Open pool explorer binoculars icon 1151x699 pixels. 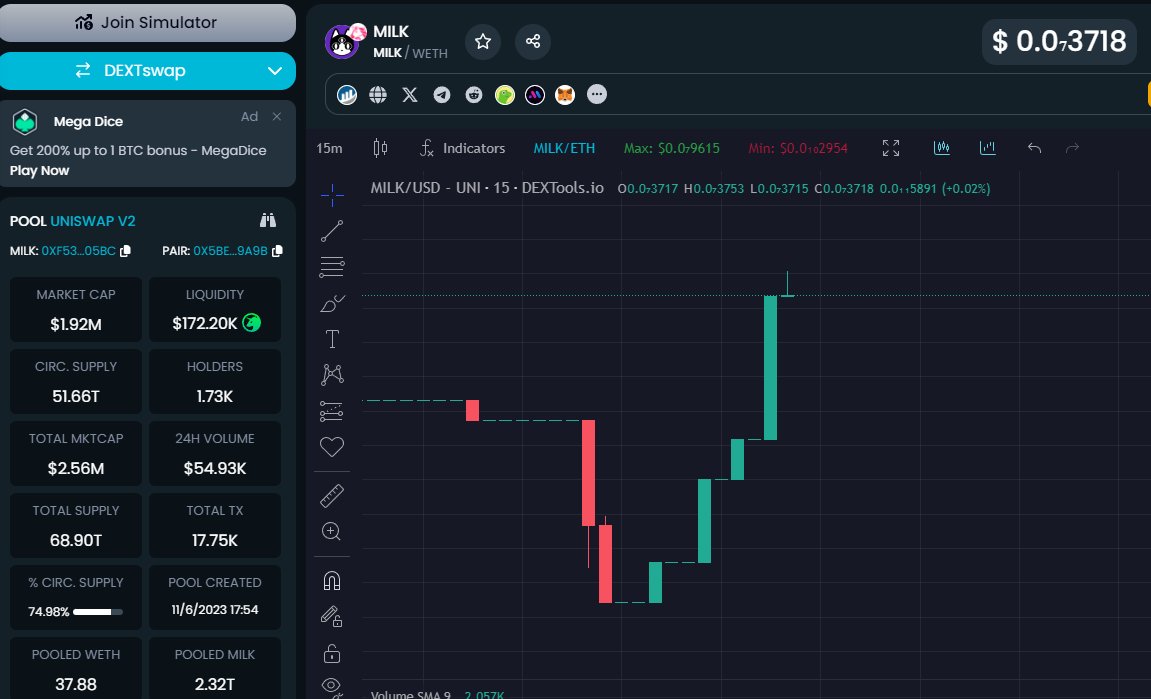click(x=268, y=220)
